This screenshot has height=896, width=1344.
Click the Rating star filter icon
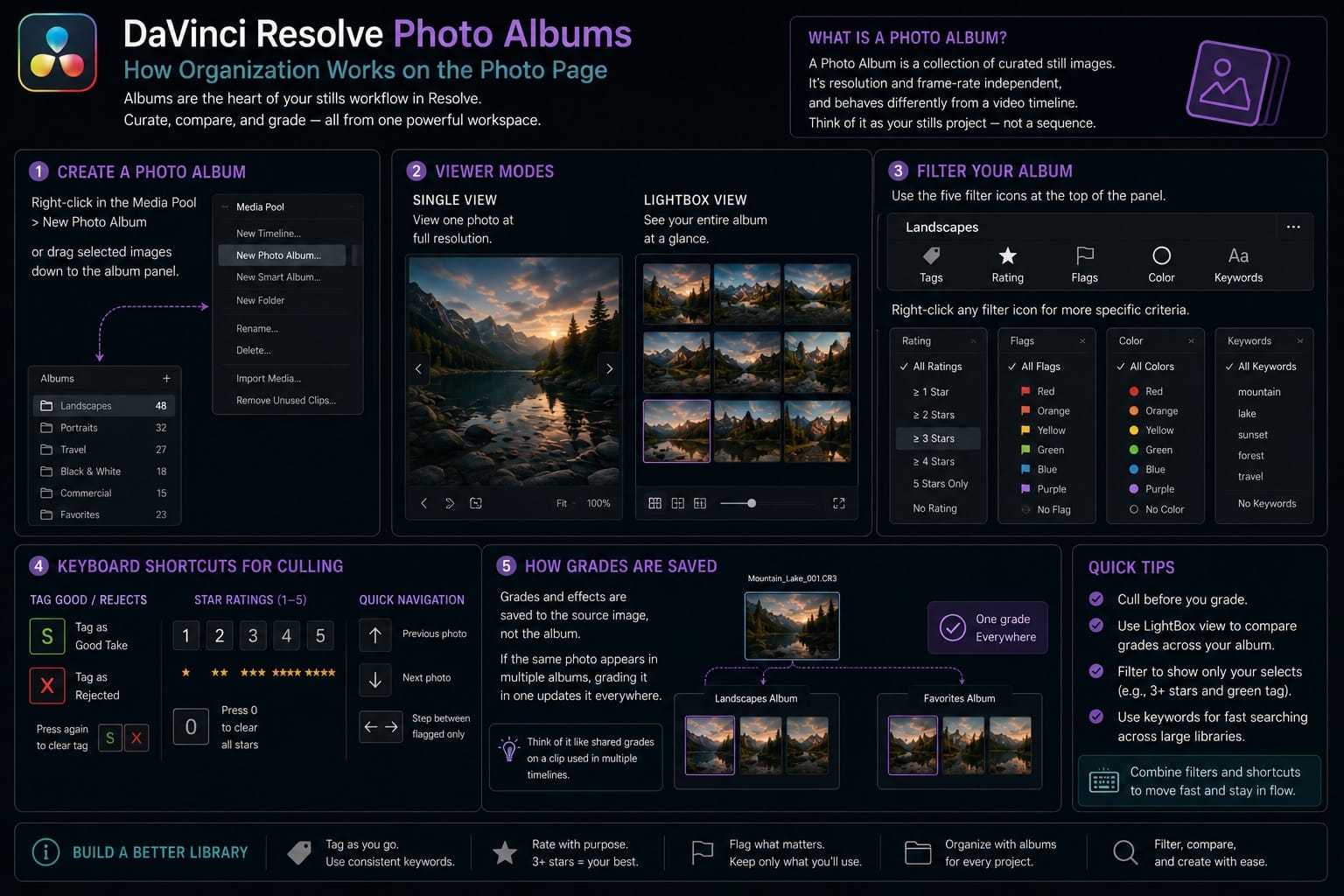1008,255
